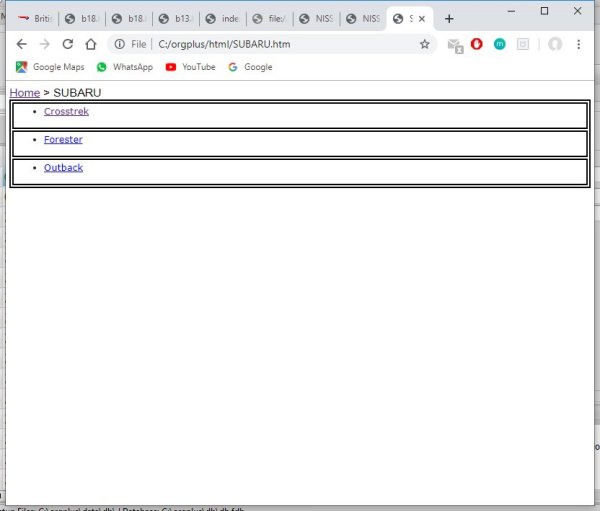This screenshot has width=600, height=511.
Task: Maximize the browser window
Action: (x=544, y=11)
